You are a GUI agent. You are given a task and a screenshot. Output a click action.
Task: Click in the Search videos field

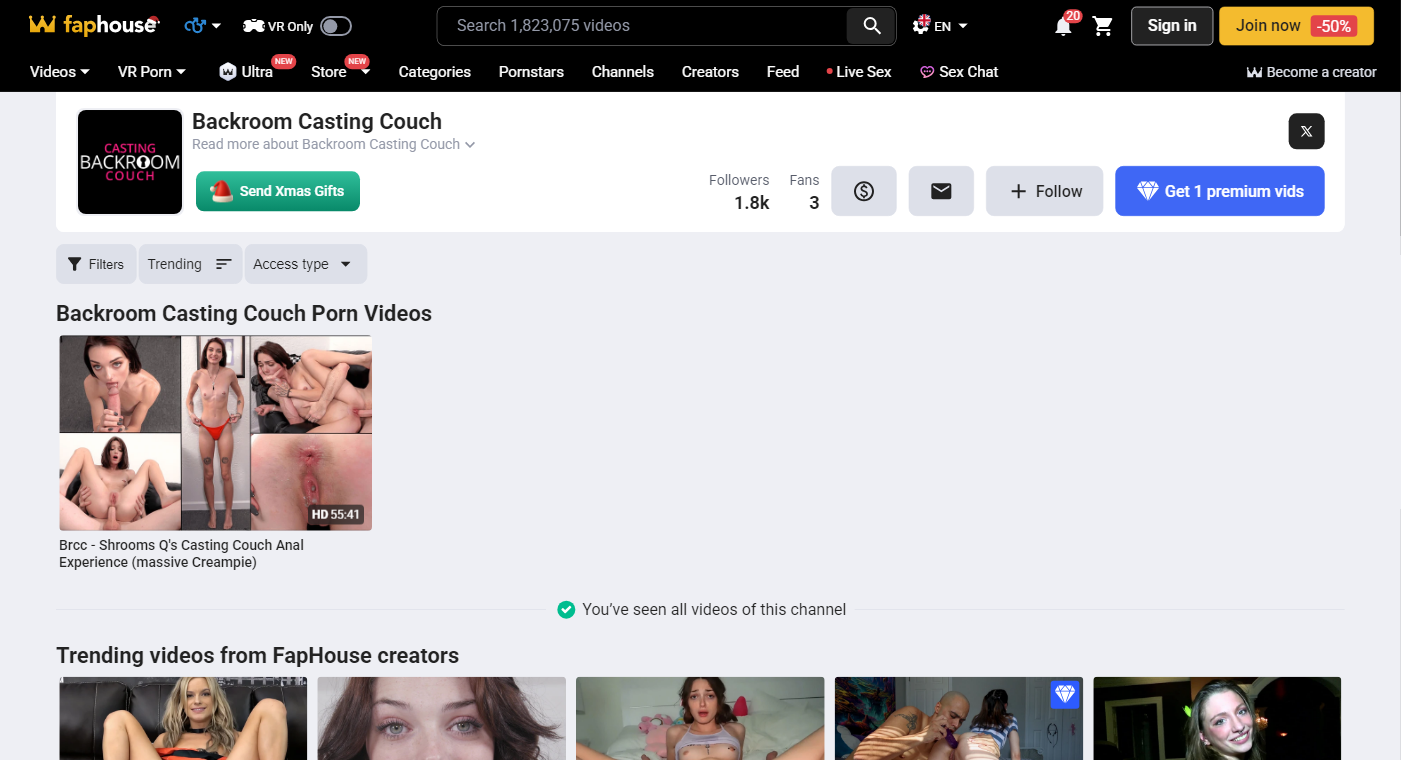tap(642, 26)
